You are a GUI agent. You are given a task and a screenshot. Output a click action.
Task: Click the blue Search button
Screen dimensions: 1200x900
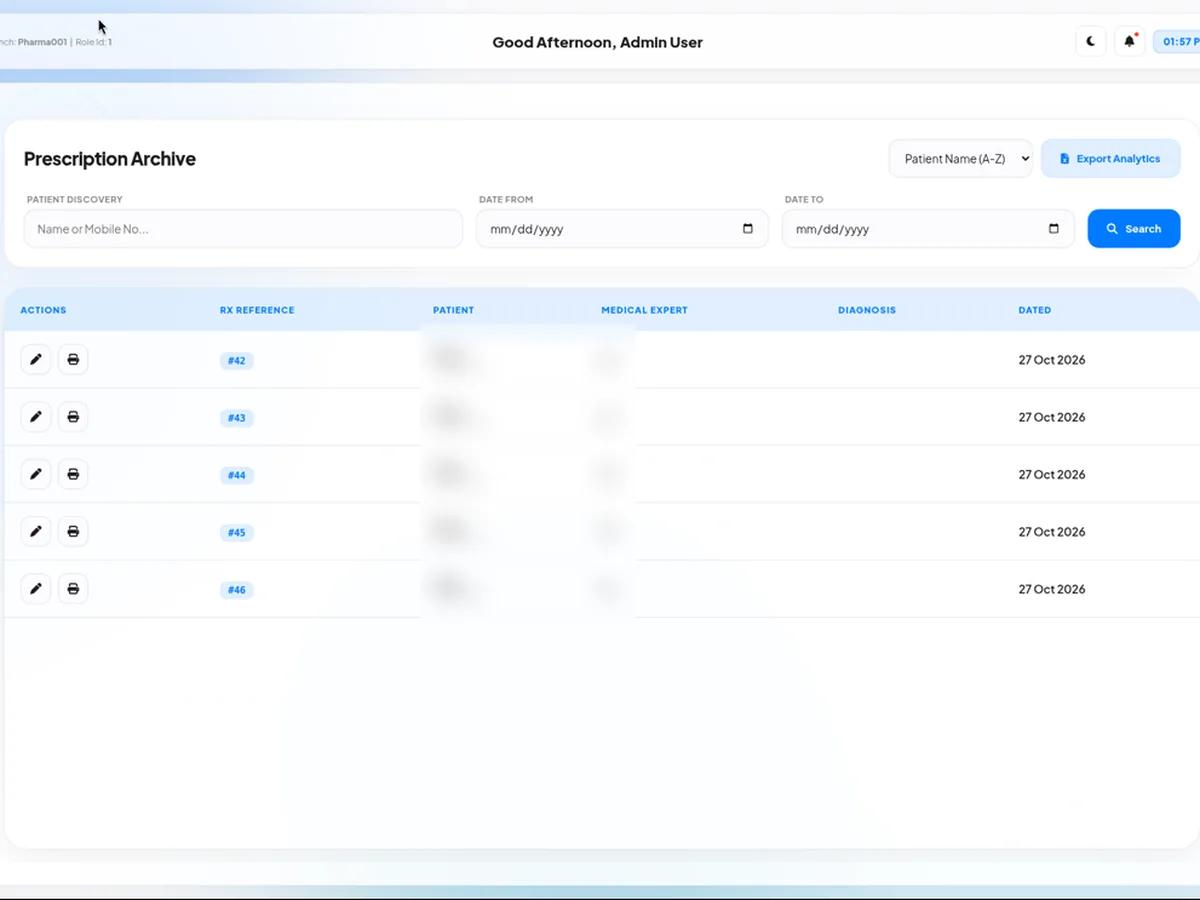click(1134, 229)
